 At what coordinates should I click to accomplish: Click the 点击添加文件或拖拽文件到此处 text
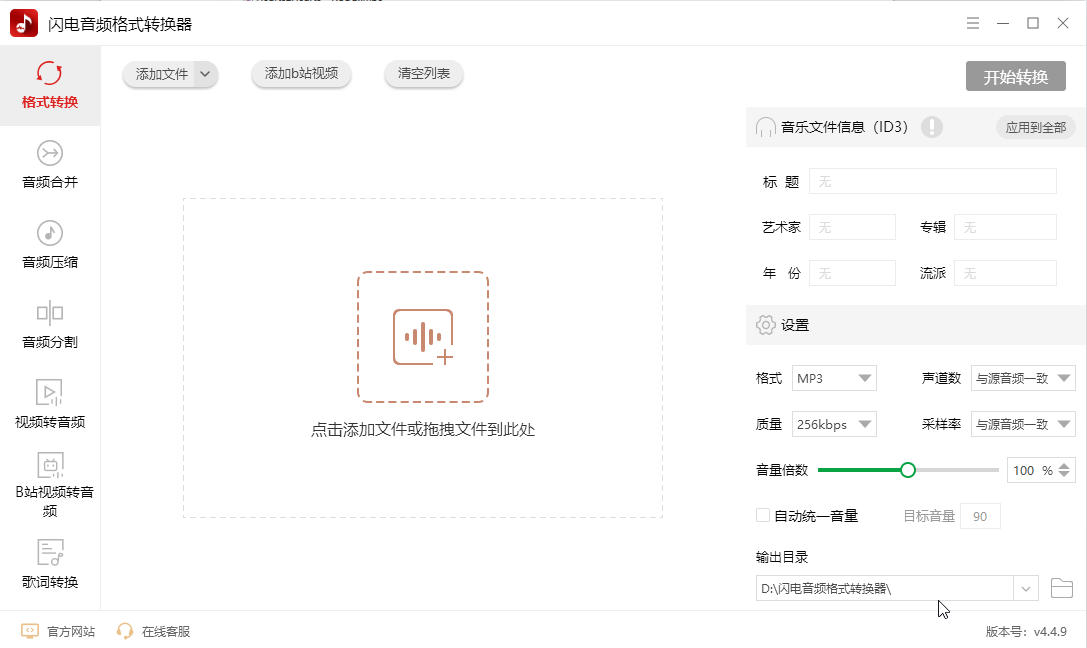pyautogui.click(x=423, y=430)
